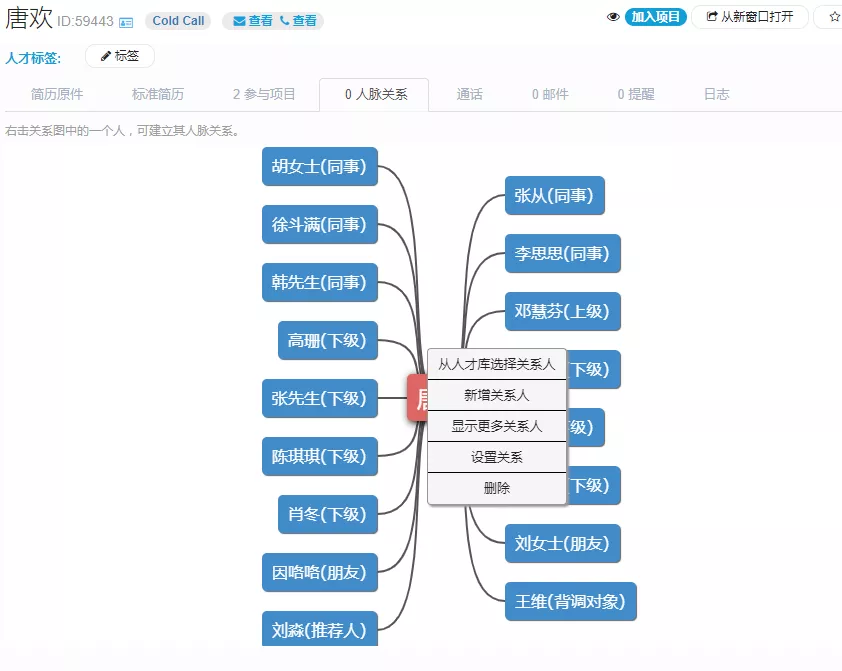The width and height of the screenshot is (842, 671).
Task: Select node 邓慧芬(上级)
Action: [x=563, y=311]
